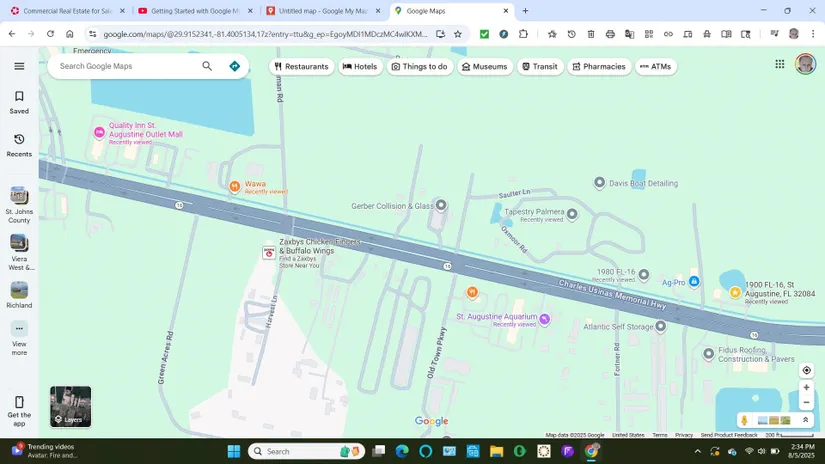Click the search magnifier icon
825x464 pixels.
point(207,66)
